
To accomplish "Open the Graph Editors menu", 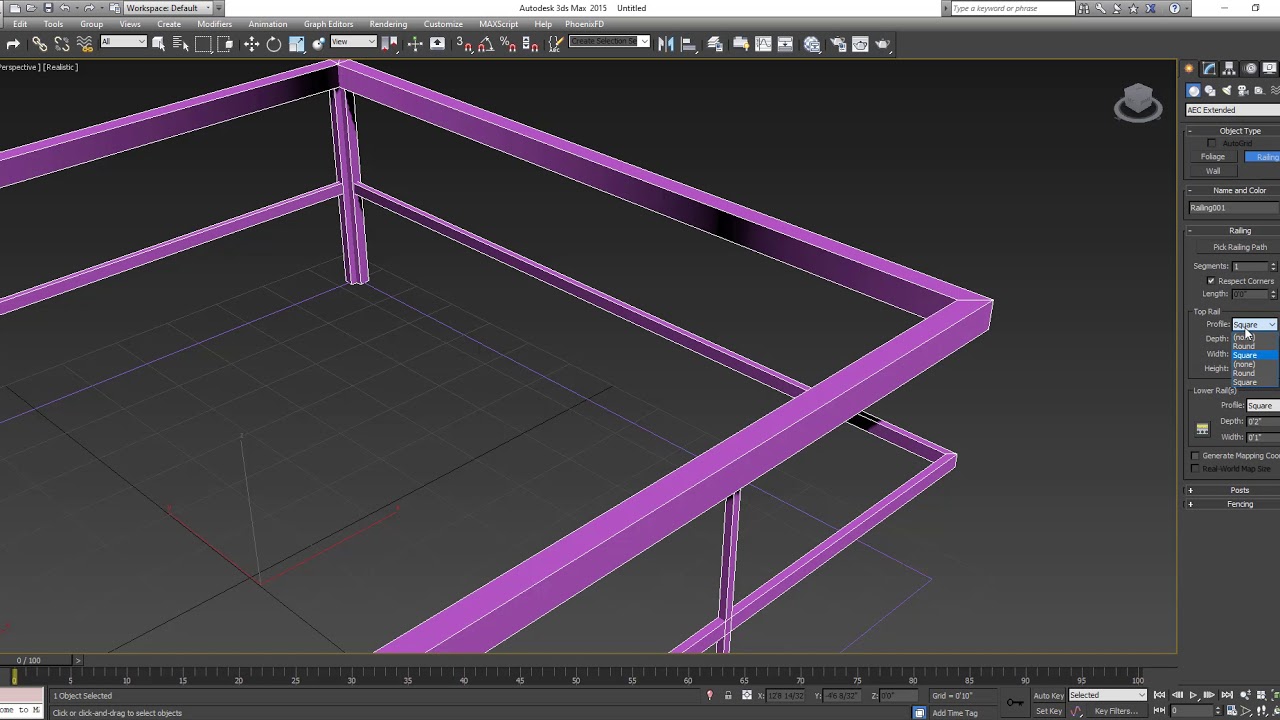I will 328,24.
